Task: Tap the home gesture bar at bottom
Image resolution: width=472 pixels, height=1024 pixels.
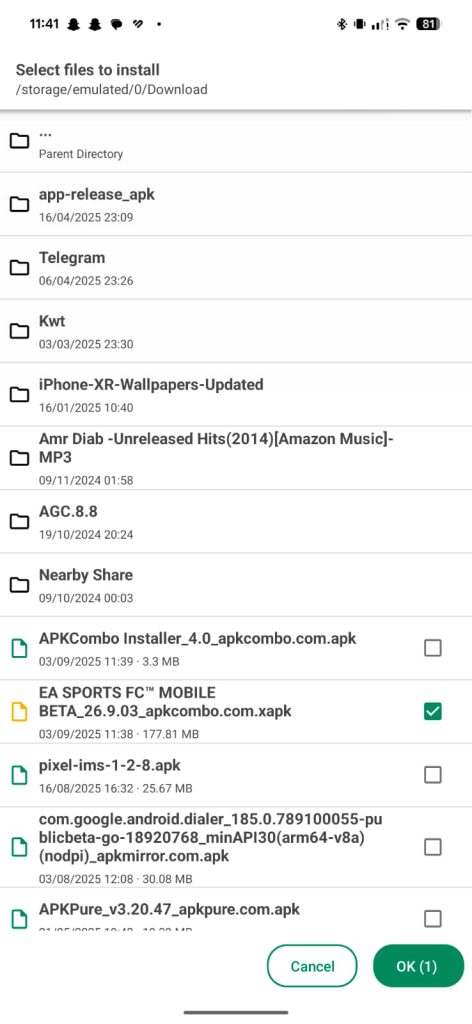Action: click(236, 1012)
